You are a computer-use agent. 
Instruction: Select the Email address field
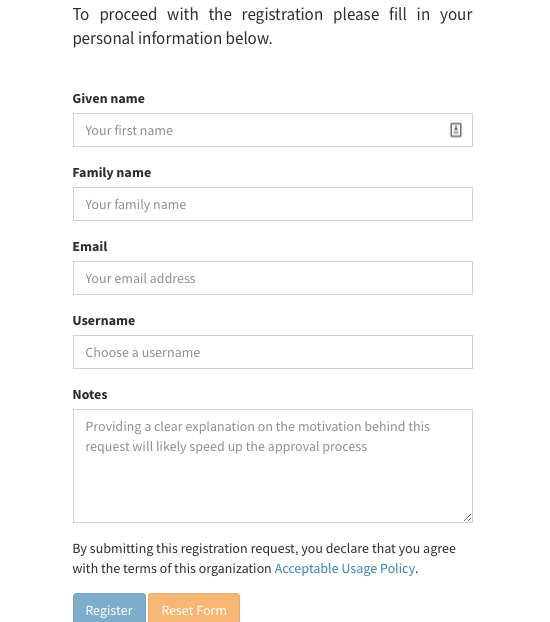tap(273, 278)
